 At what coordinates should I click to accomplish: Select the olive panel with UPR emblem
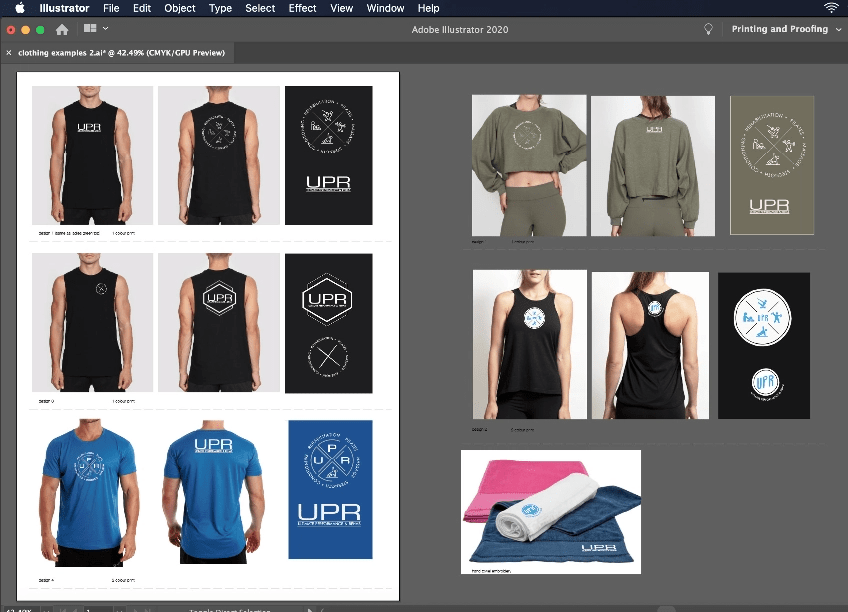click(x=772, y=165)
